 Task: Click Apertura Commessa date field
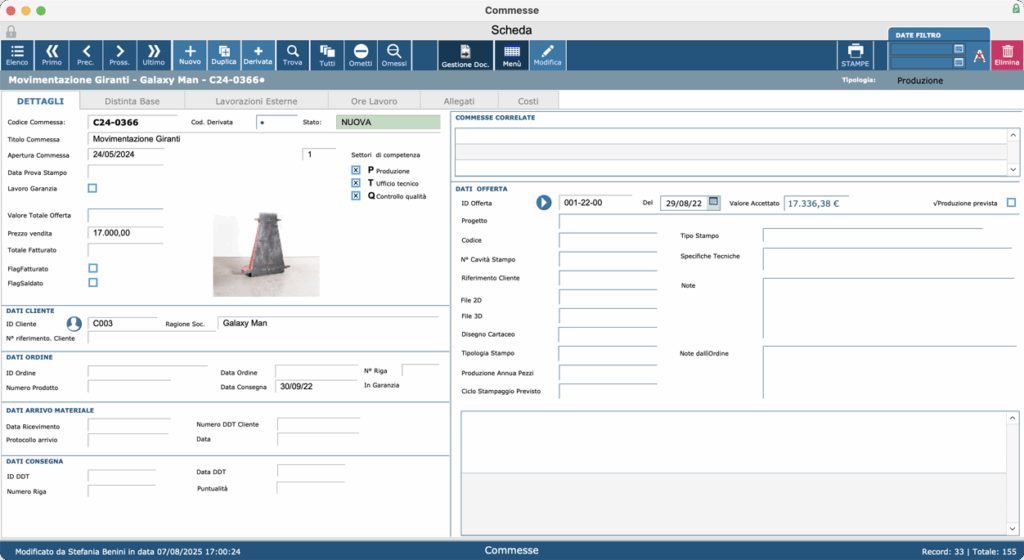click(125, 155)
